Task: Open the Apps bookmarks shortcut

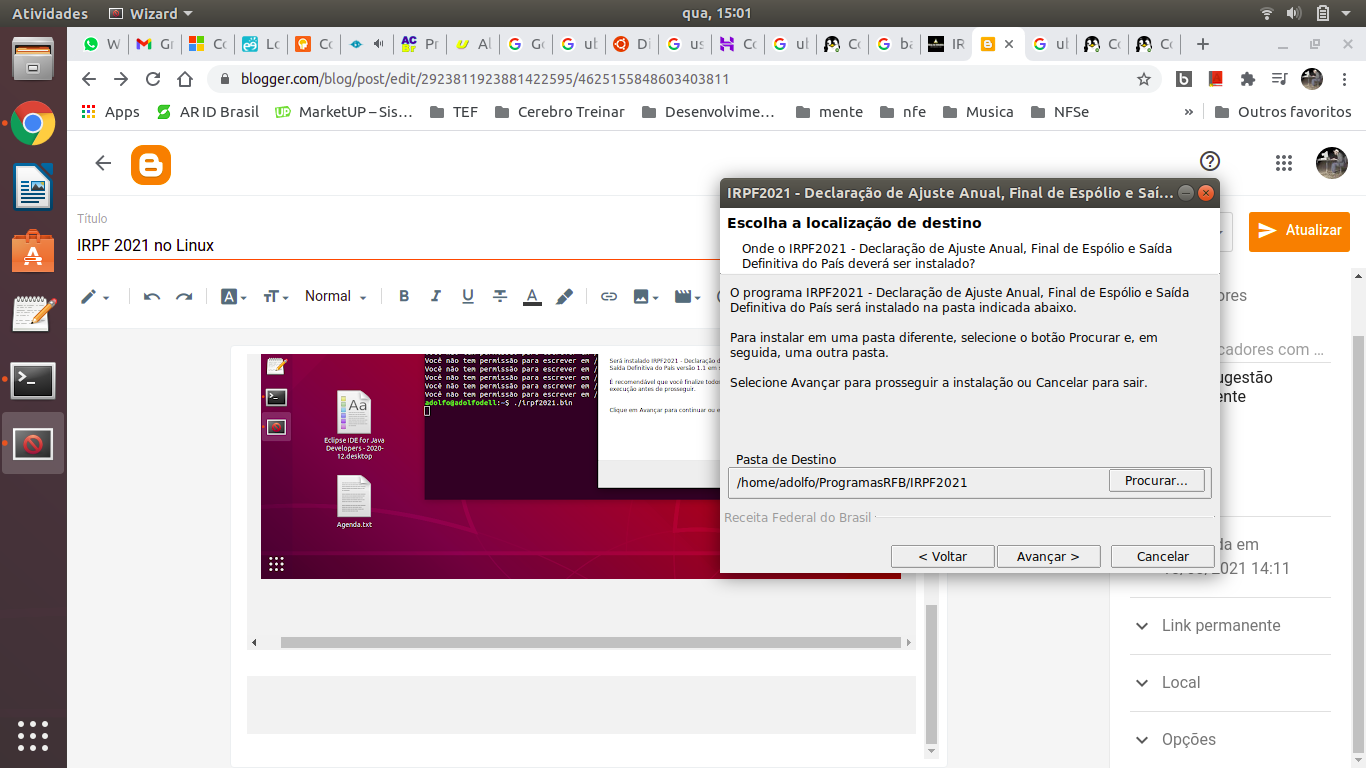Action: (110, 112)
